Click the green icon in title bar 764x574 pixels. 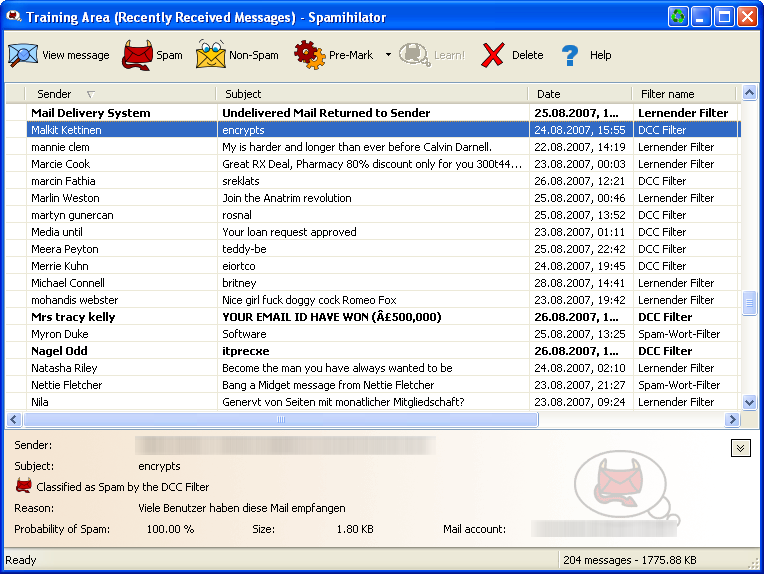pyautogui.click(x=679, y=16)
